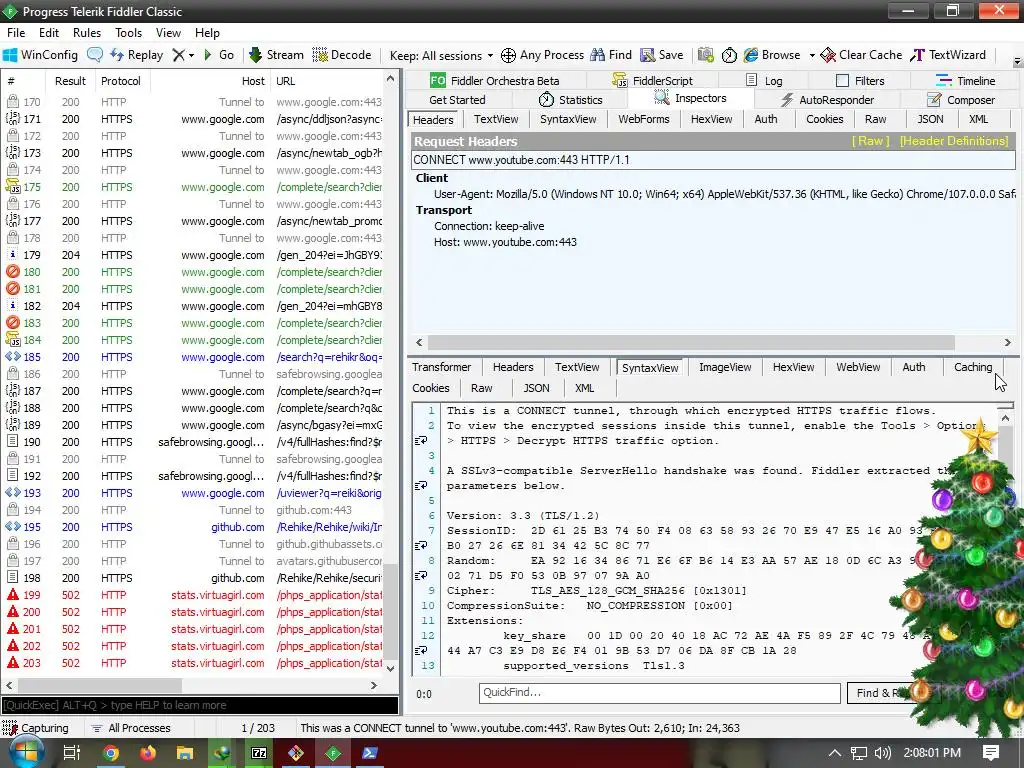Click the QuickExec command box
The height and width of the screenshot is (768, 1024).
(x=199, y=705)
